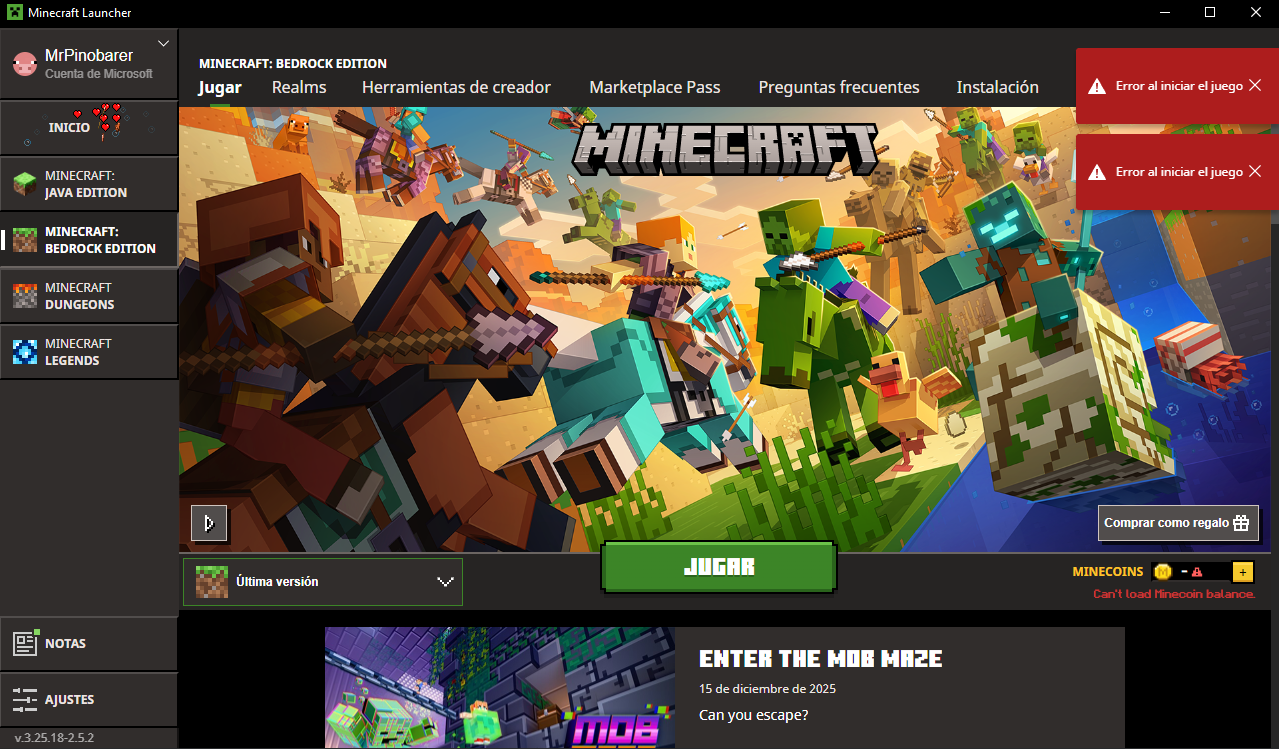Screen dimensions: 1279x749
Task: Open Minecraft Legends sidebar icon
Action: 25,352
